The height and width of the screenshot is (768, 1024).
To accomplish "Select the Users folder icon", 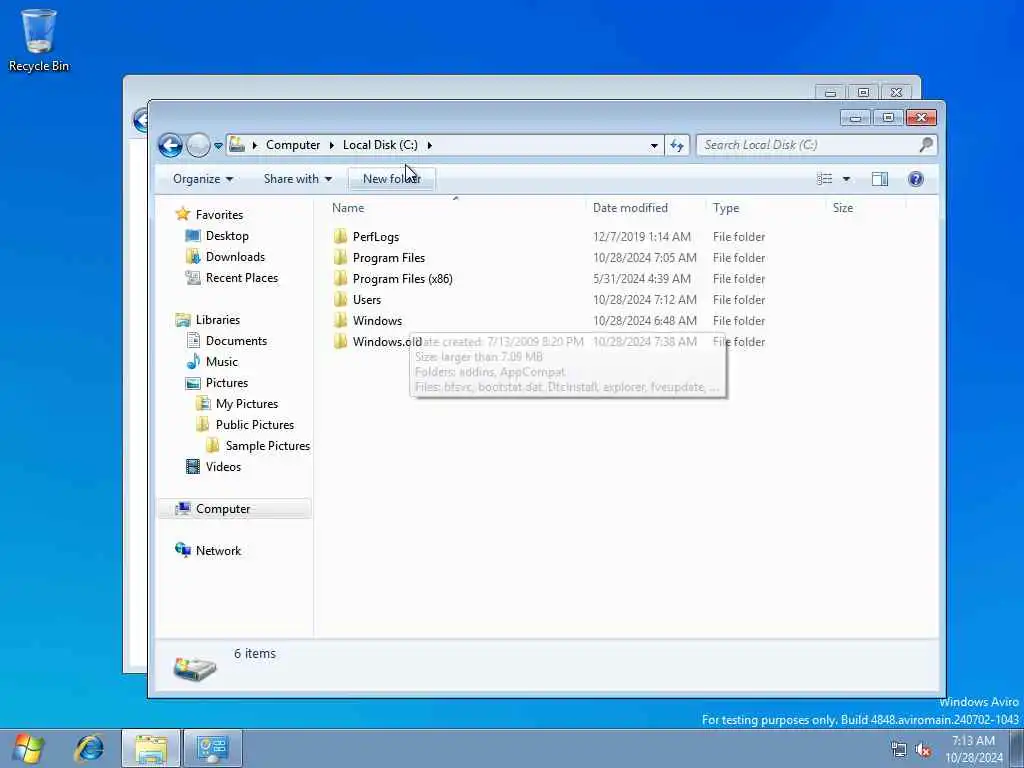I will pos(340,299).
